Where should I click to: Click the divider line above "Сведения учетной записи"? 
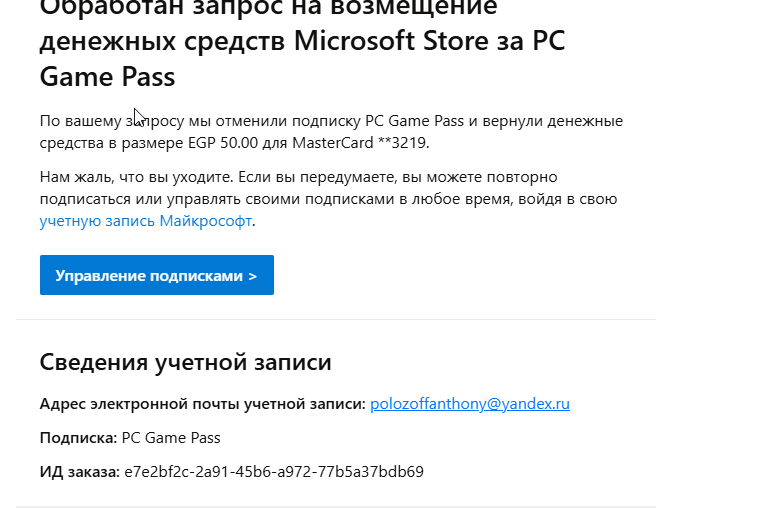click(x=336, y=320)
